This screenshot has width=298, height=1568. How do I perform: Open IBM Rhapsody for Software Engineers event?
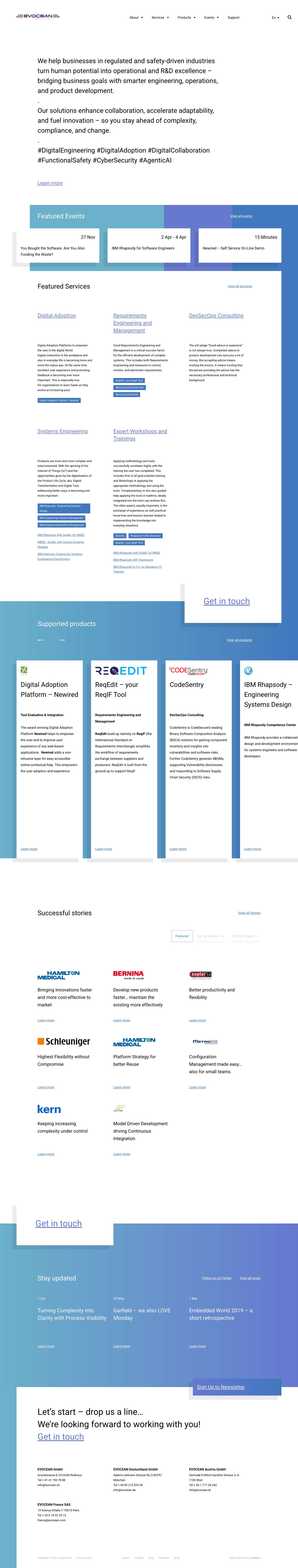click(x=149, y=245)
